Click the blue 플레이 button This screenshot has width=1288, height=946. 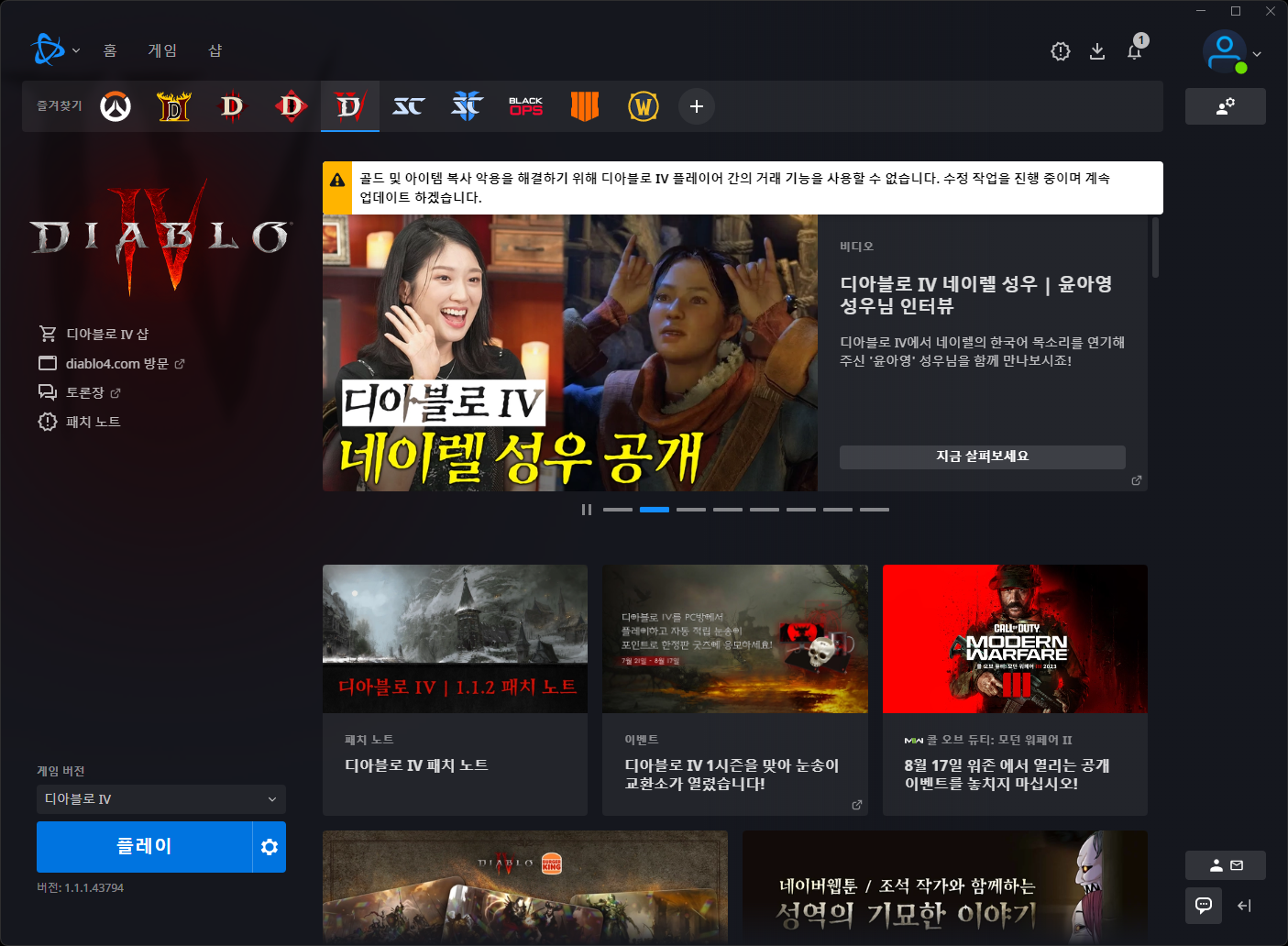tap(144, 847)
